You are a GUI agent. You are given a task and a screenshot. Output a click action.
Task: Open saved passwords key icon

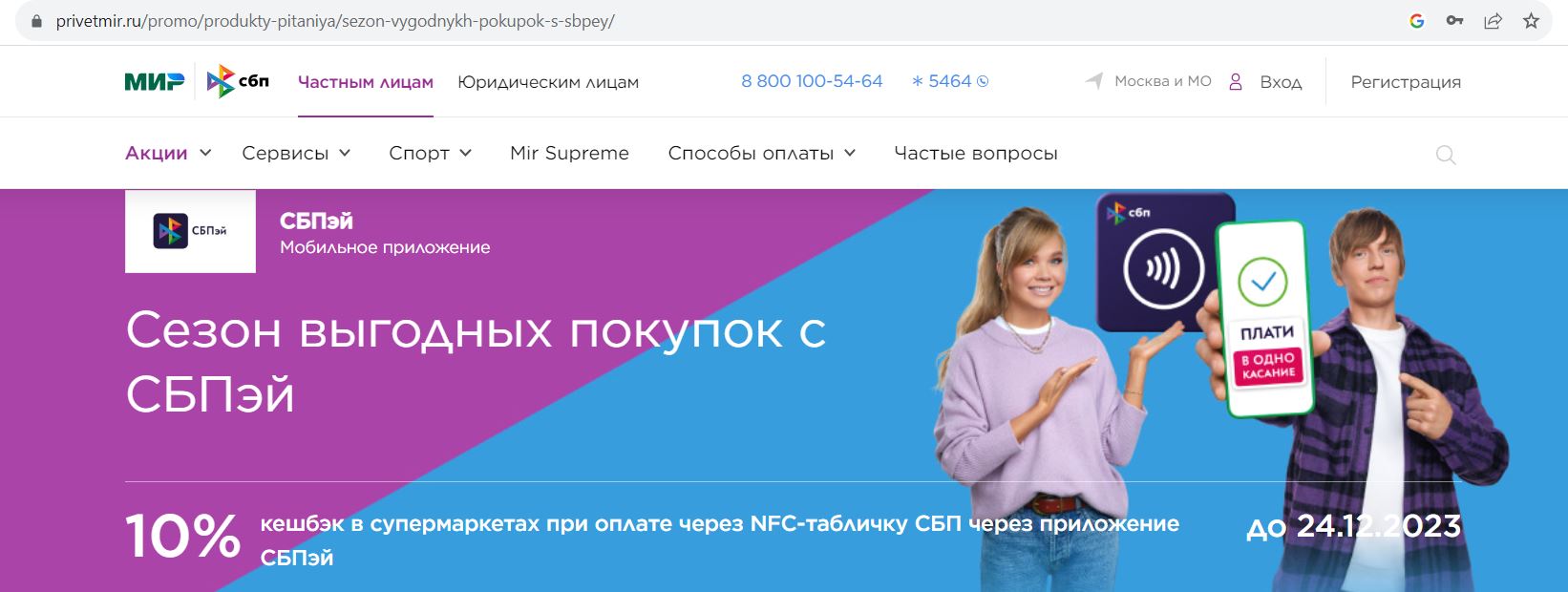[x=1454, y=20]
